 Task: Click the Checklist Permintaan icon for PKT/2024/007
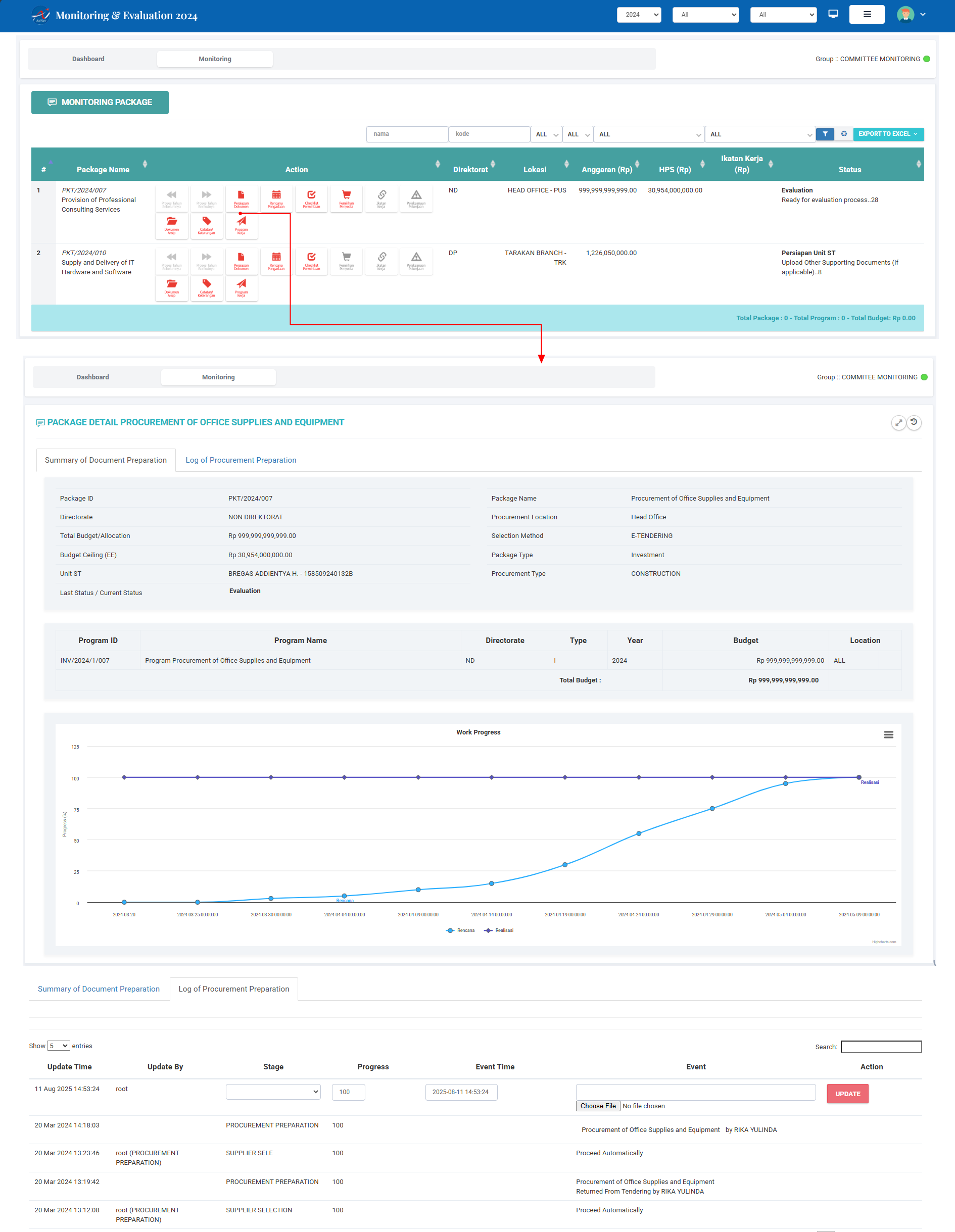pos(312,199)
